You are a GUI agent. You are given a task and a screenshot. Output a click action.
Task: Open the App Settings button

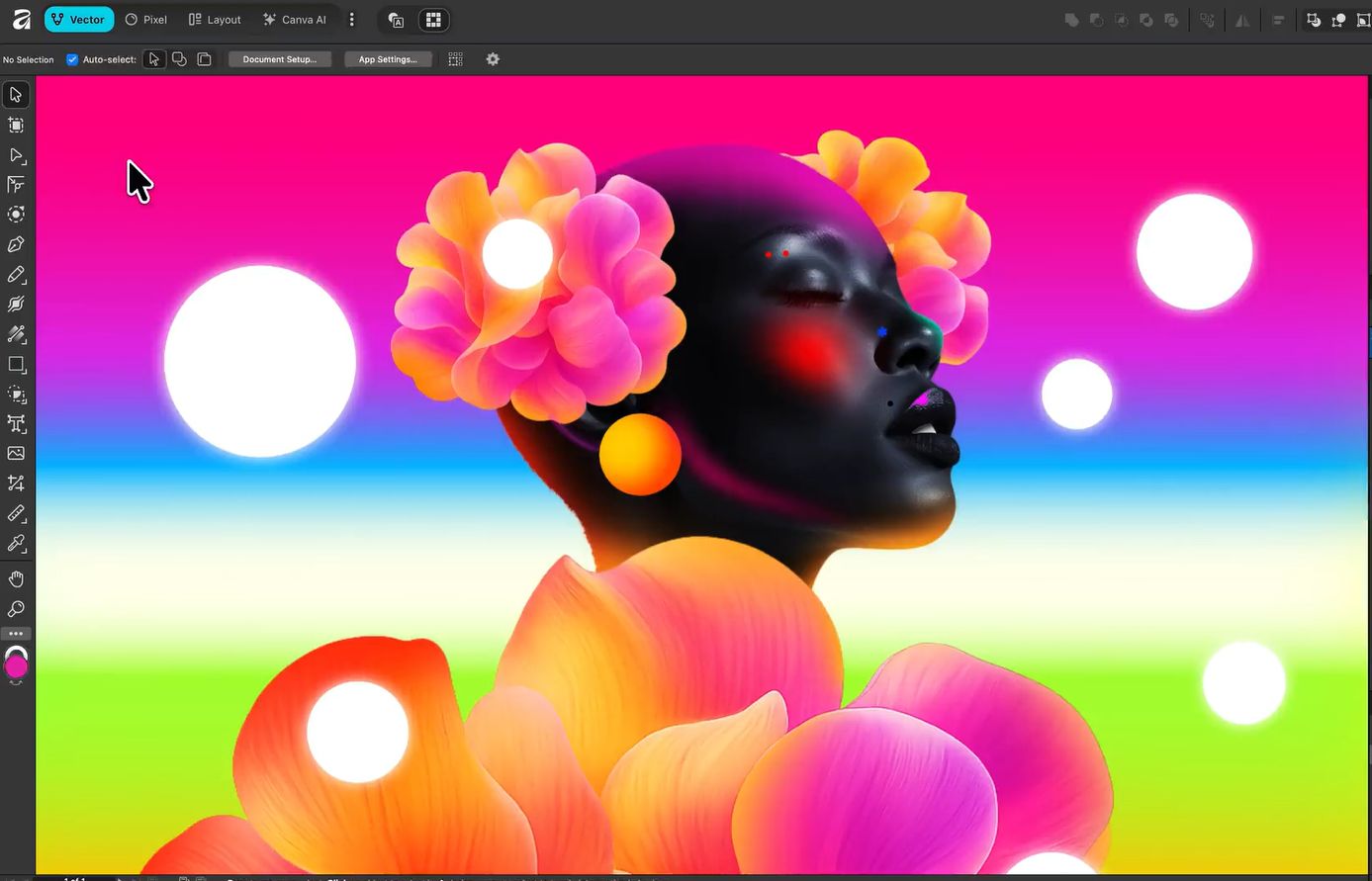point(388,59)
